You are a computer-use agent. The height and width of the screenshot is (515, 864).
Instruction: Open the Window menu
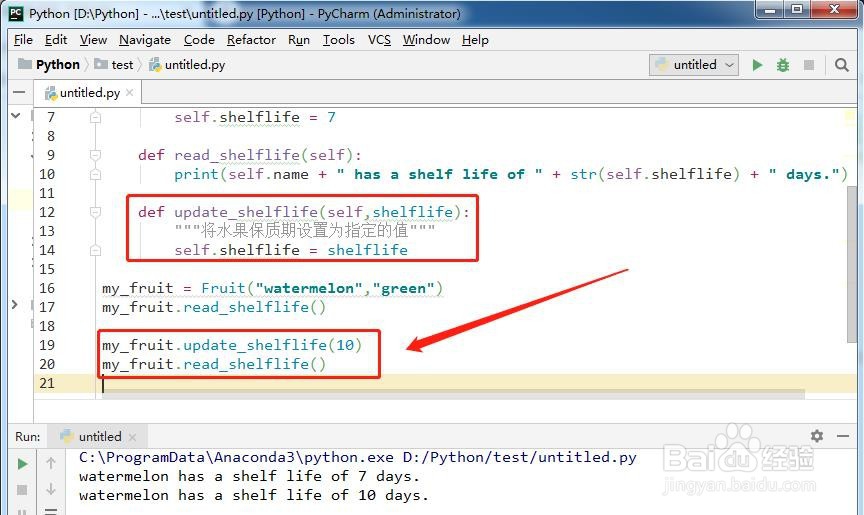pos(426,40)
